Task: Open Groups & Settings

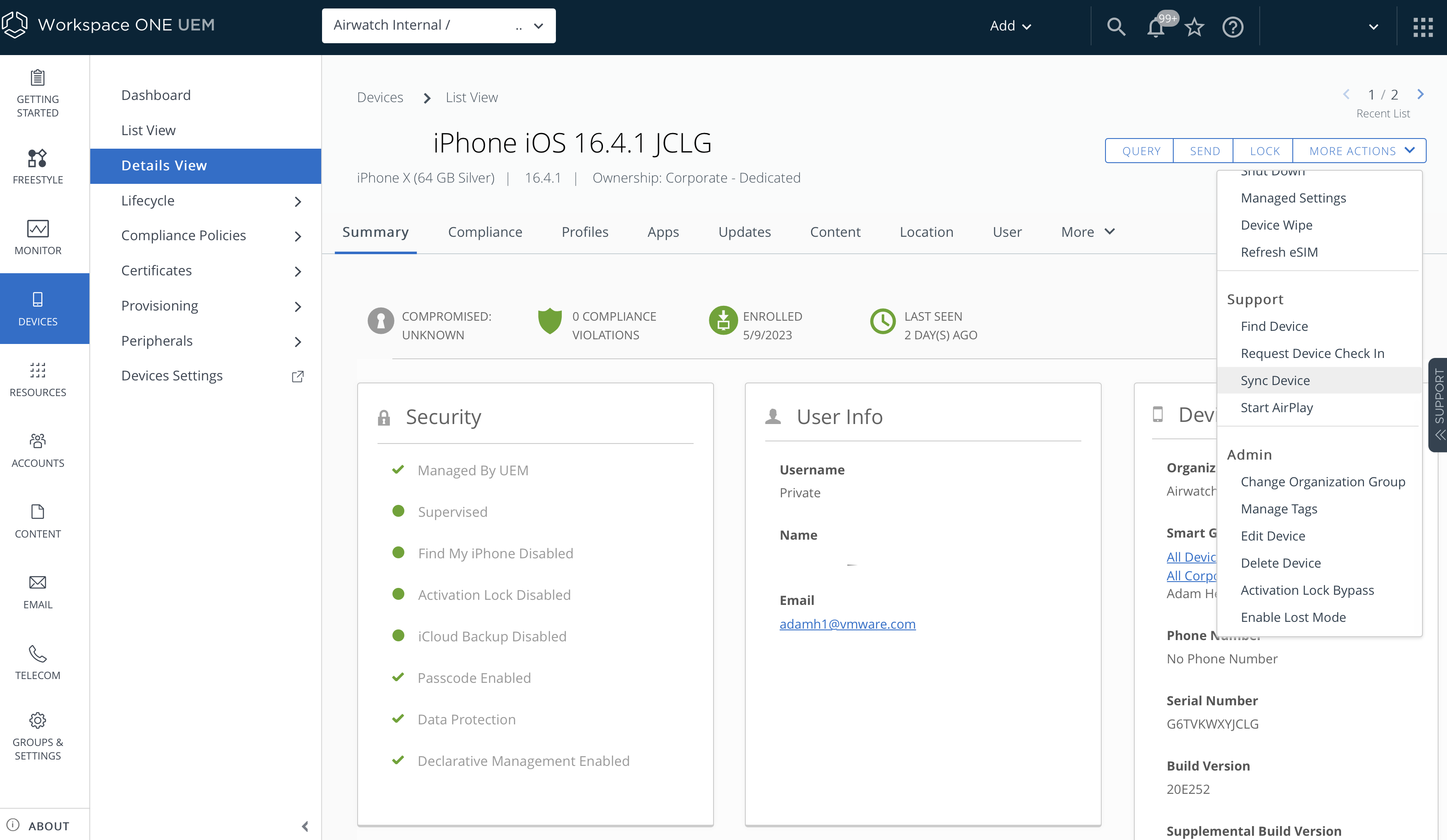Action: click(x=38, y=737)
